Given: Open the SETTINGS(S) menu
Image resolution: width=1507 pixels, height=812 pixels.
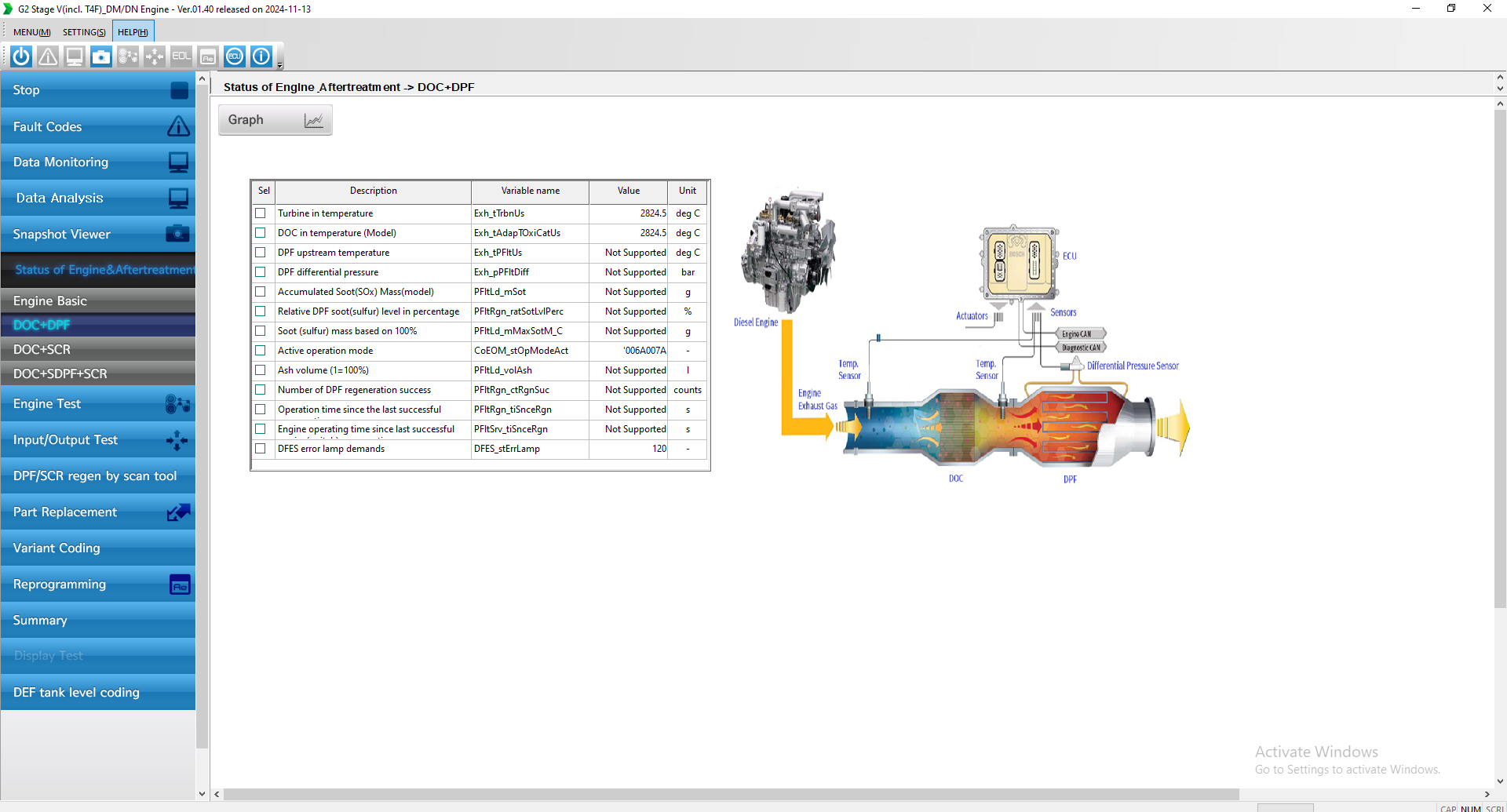Looking at the screenshot, I should [x=83, y=31].
